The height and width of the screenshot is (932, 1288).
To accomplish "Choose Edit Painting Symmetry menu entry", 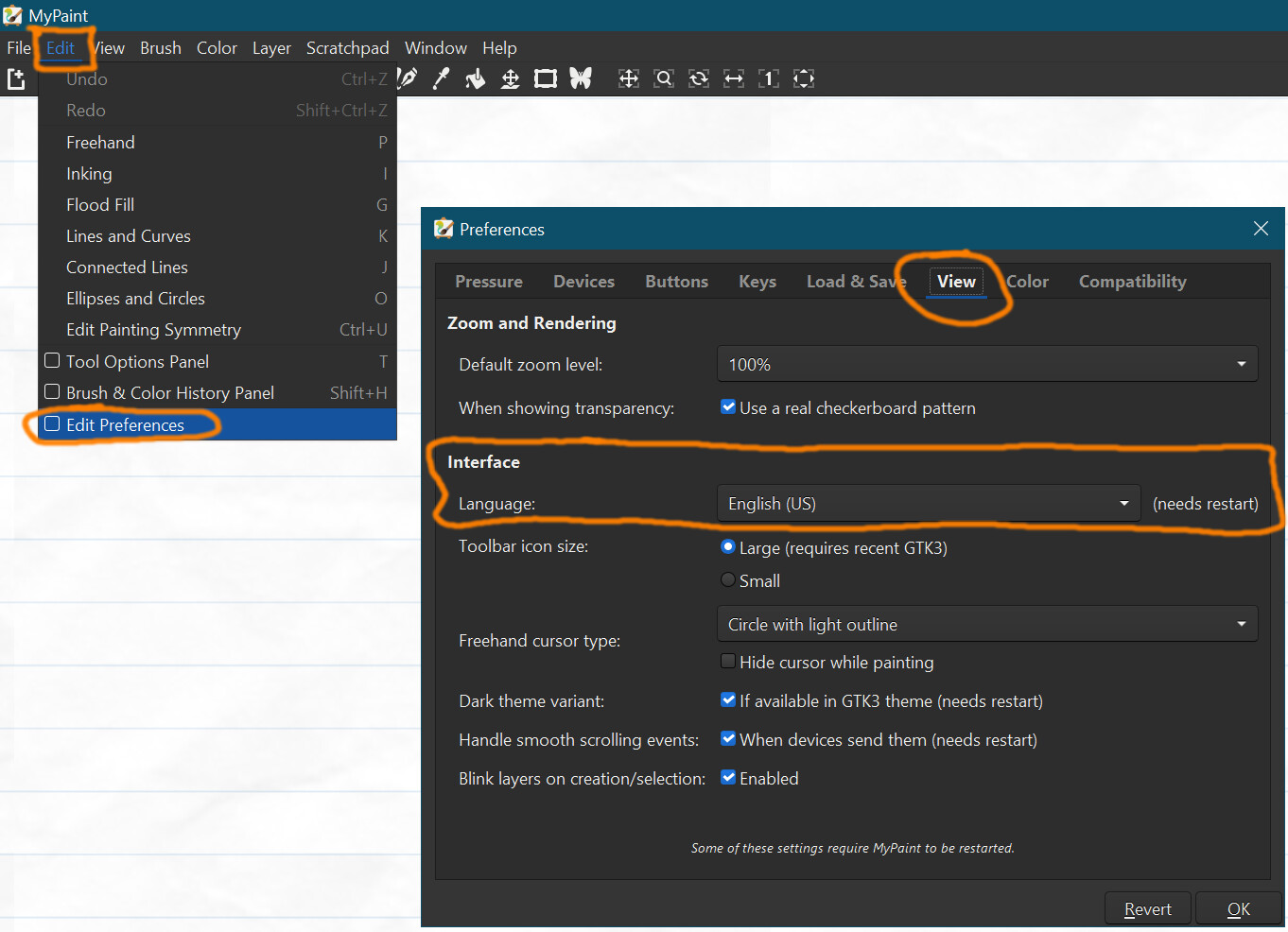I will (217, 329).
